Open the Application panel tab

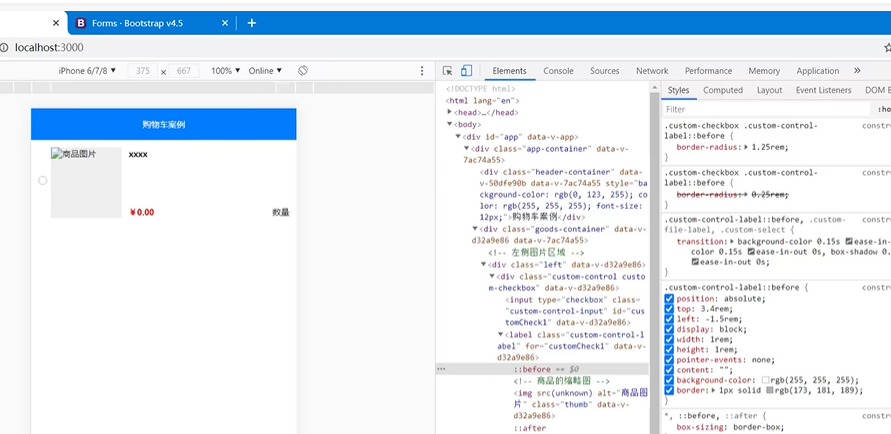[x=818, y=71]
